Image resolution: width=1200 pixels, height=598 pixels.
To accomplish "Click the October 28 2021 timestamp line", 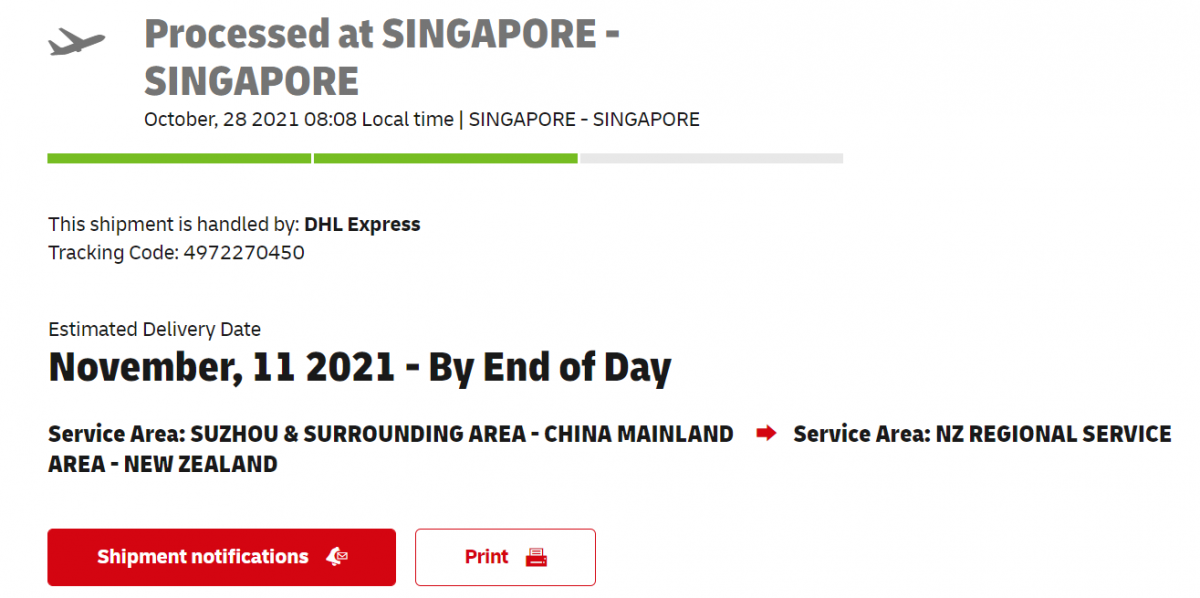I will coord(422,120).
